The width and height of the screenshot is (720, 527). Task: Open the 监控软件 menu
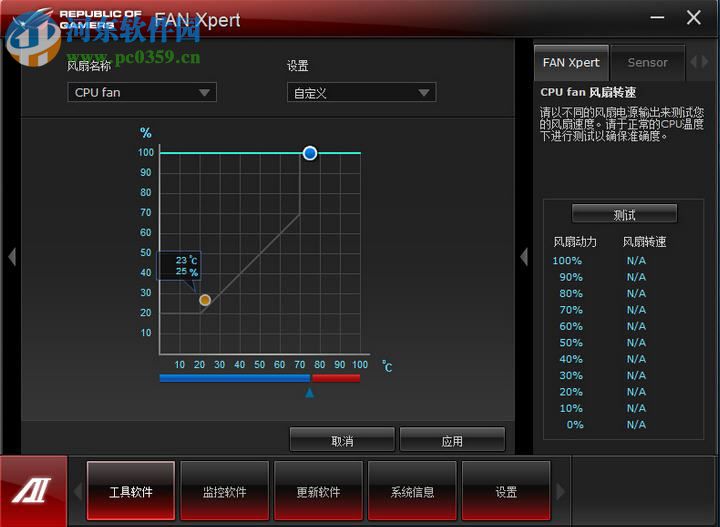(225, 491)
